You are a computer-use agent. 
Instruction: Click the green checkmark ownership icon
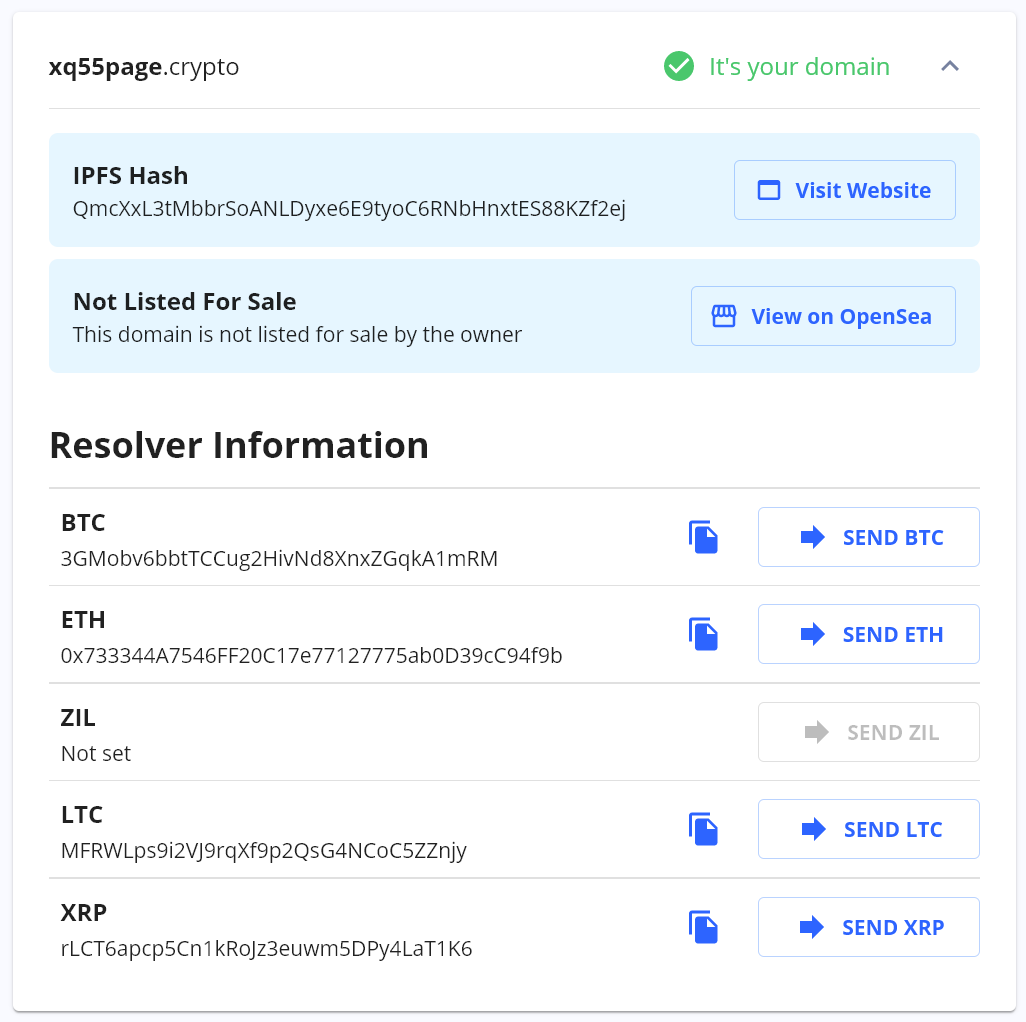[x=679, y=67]
